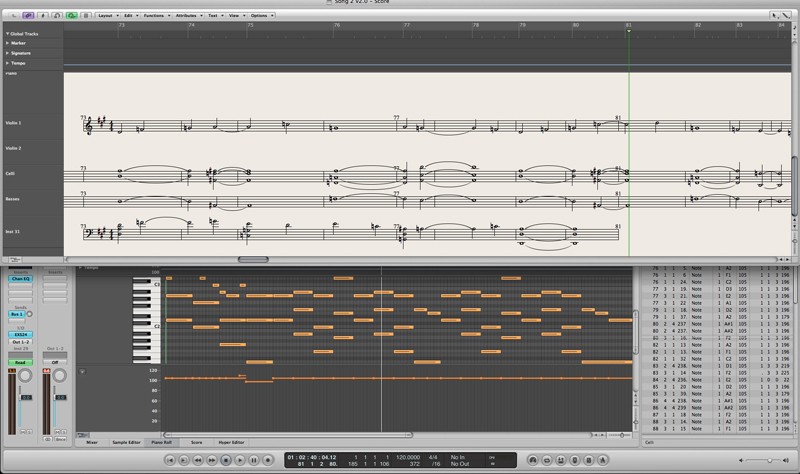Expand the Signature global track
Image resolution: width=800 pixels, height=474 pixels.
(7, 53)
